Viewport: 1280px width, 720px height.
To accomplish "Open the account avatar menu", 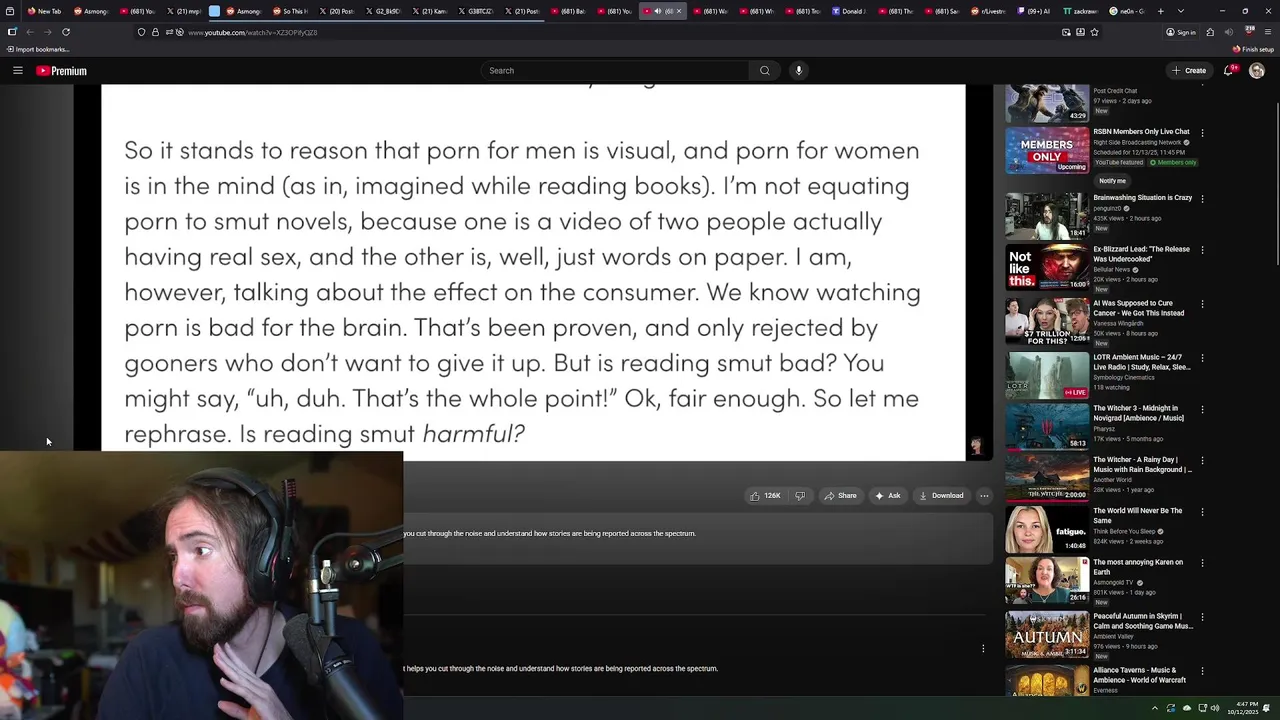I will tap(1257, 71).
